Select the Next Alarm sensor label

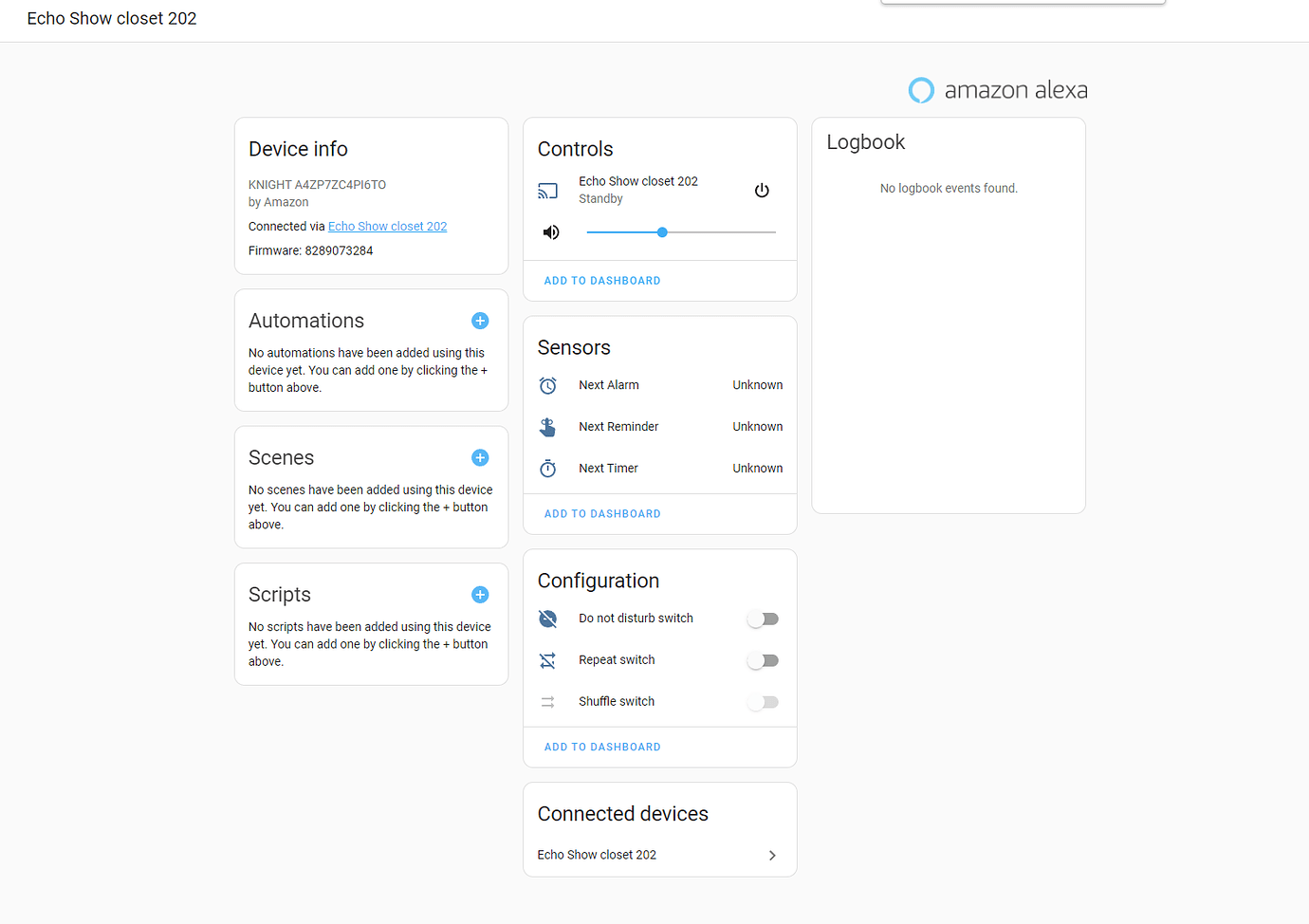[609, 385]
